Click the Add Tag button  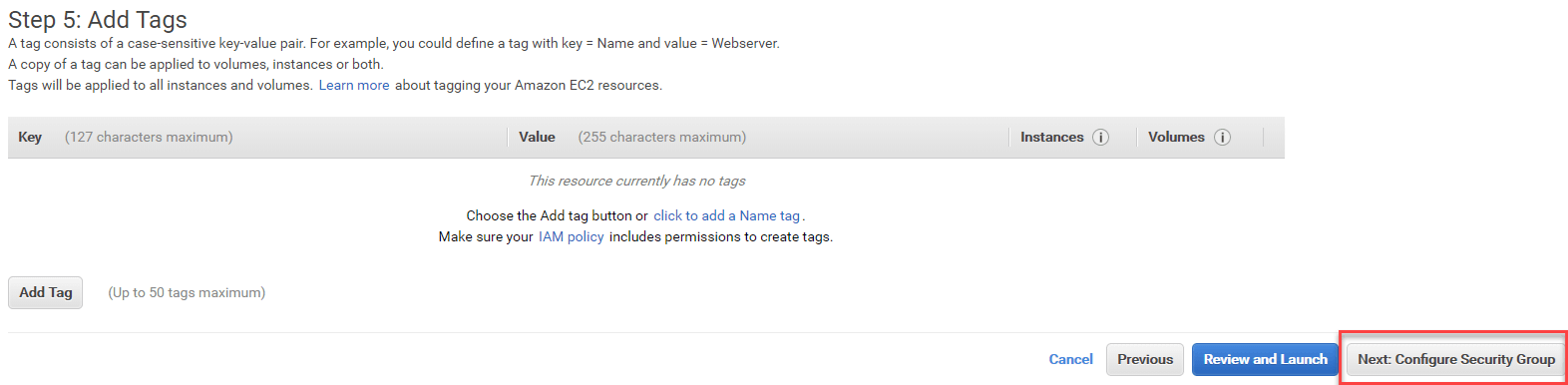[46, 292]
